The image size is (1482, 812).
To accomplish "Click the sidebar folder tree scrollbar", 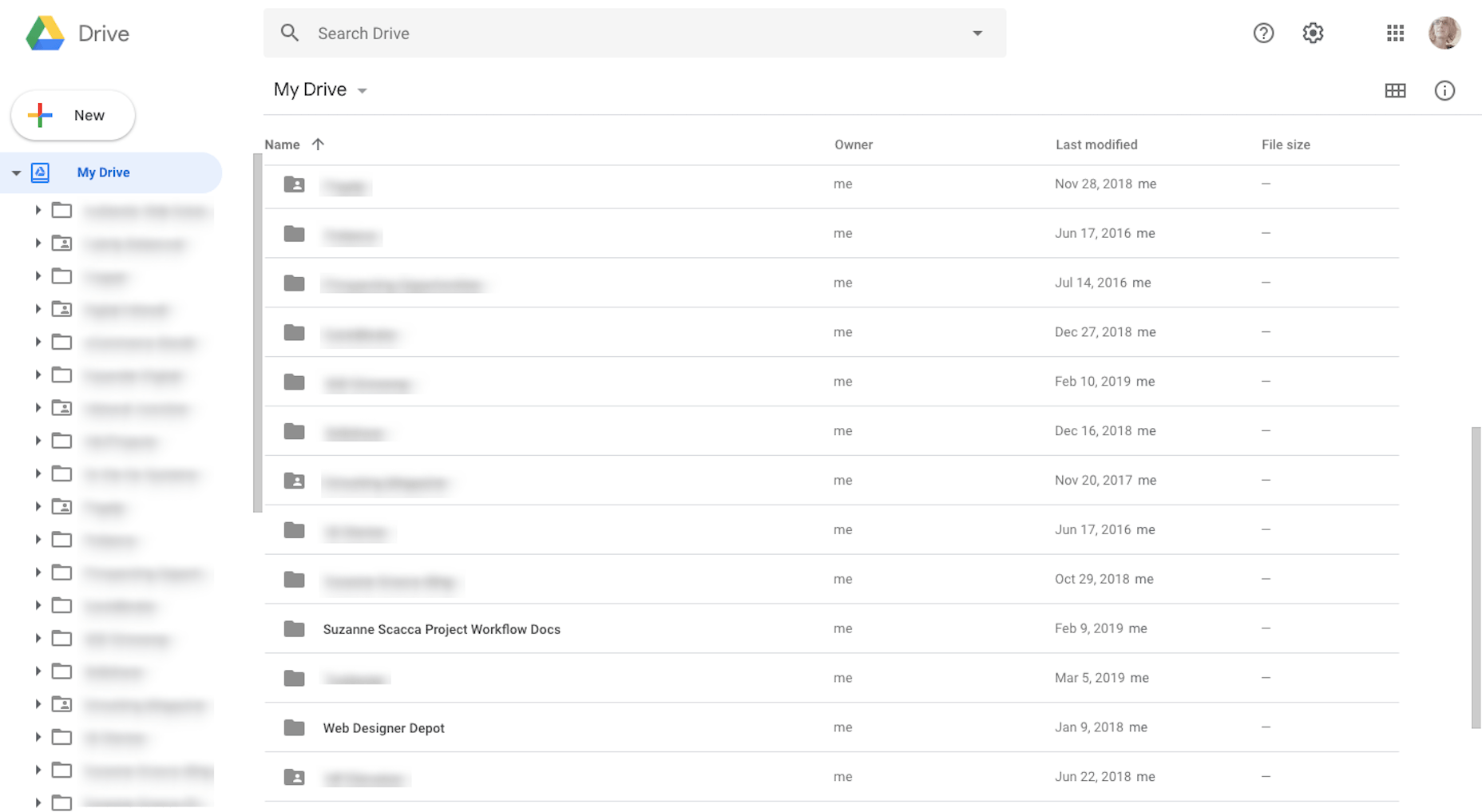I will [x=257, y=333].
